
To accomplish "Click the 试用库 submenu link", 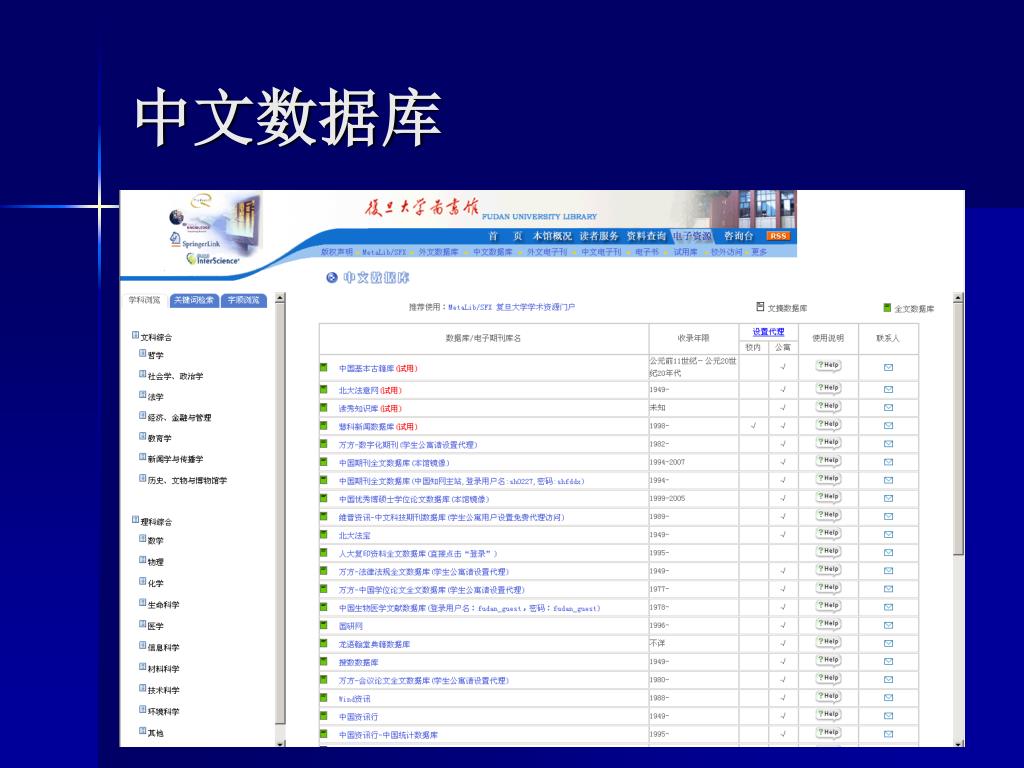I will click(686, 252).
